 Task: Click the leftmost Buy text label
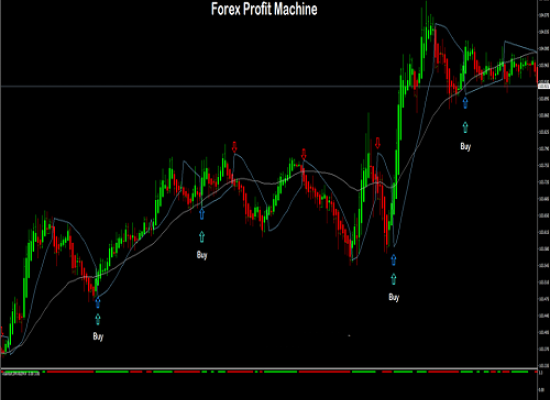tap(98, 336)
